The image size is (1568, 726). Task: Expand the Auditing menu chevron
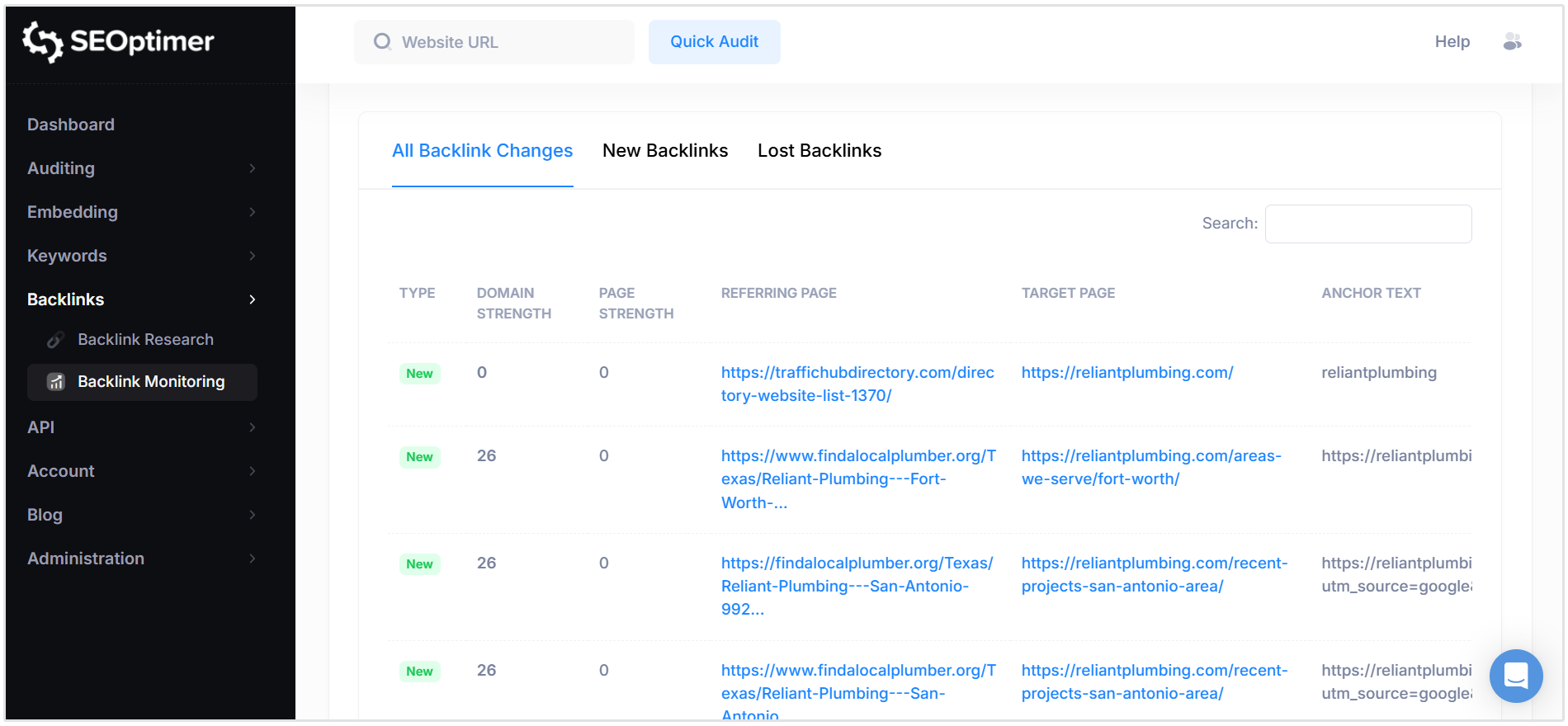click(252, 168)
